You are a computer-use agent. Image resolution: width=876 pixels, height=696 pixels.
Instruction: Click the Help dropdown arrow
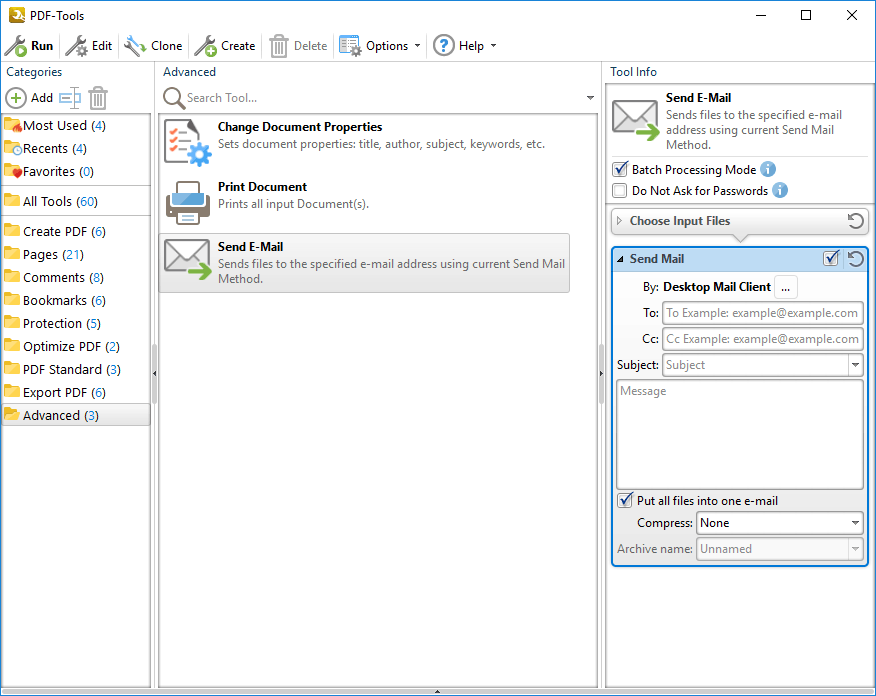[493, 46]
